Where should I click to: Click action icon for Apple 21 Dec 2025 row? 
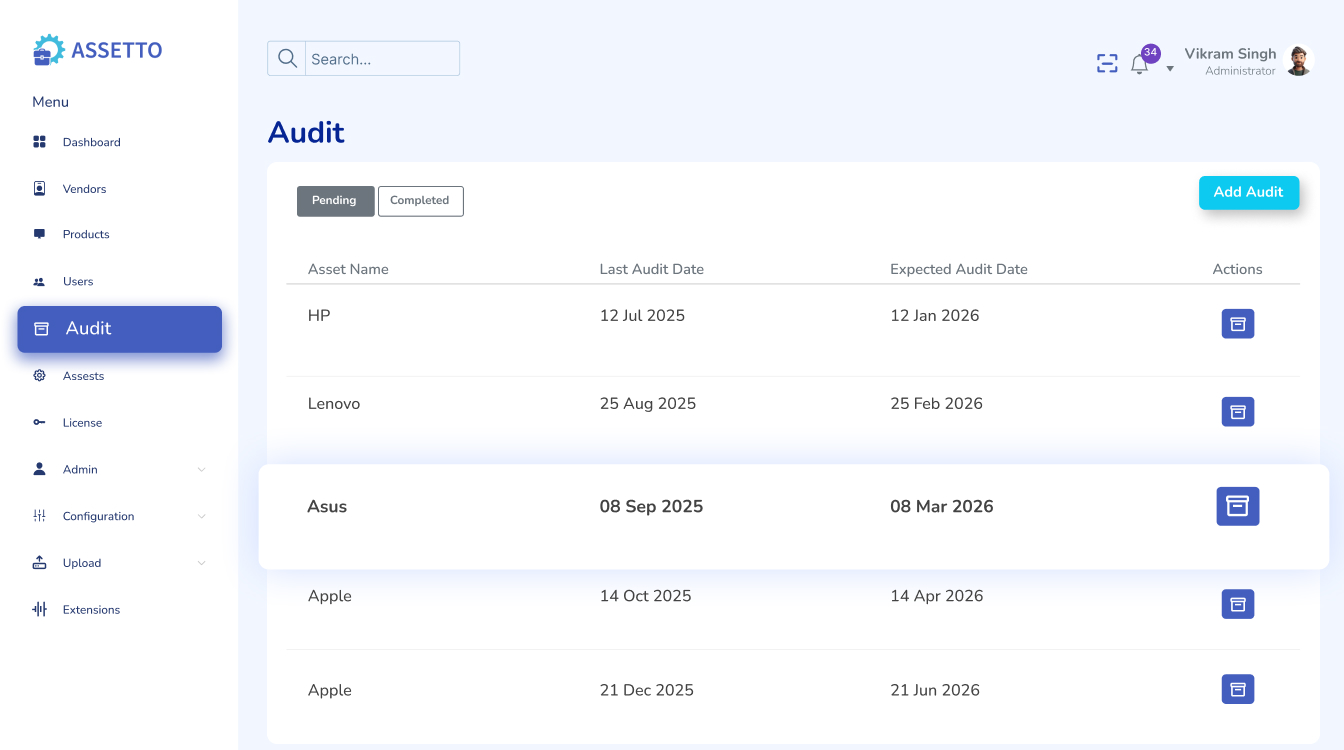(x=1238, y=689)
